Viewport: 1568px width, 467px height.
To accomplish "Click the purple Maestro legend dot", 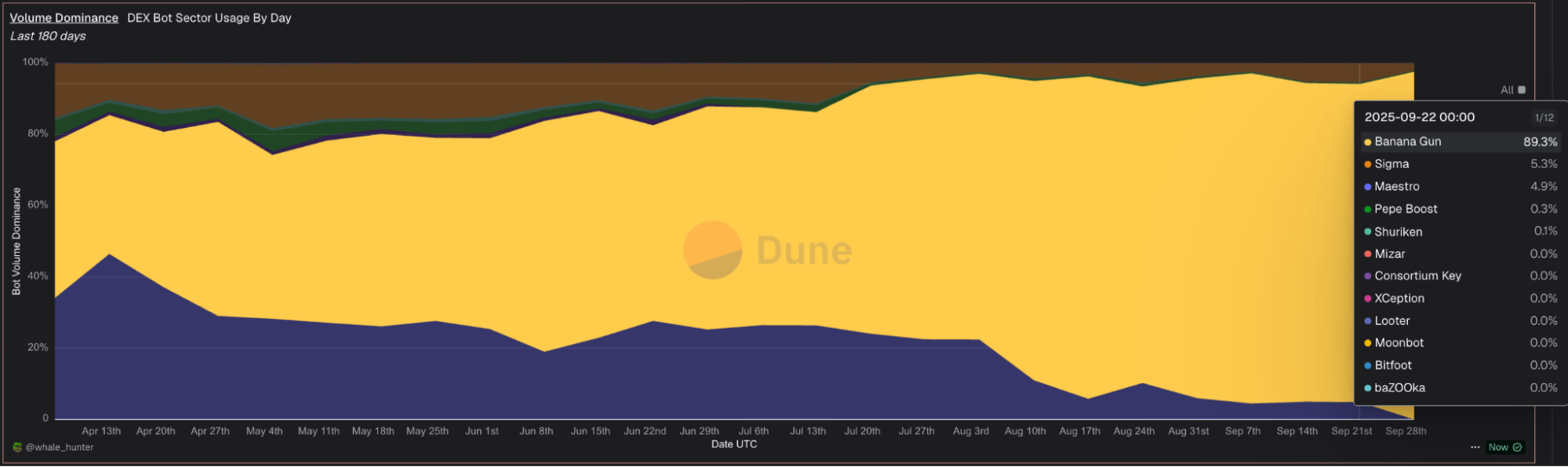I will point(1367,187).
